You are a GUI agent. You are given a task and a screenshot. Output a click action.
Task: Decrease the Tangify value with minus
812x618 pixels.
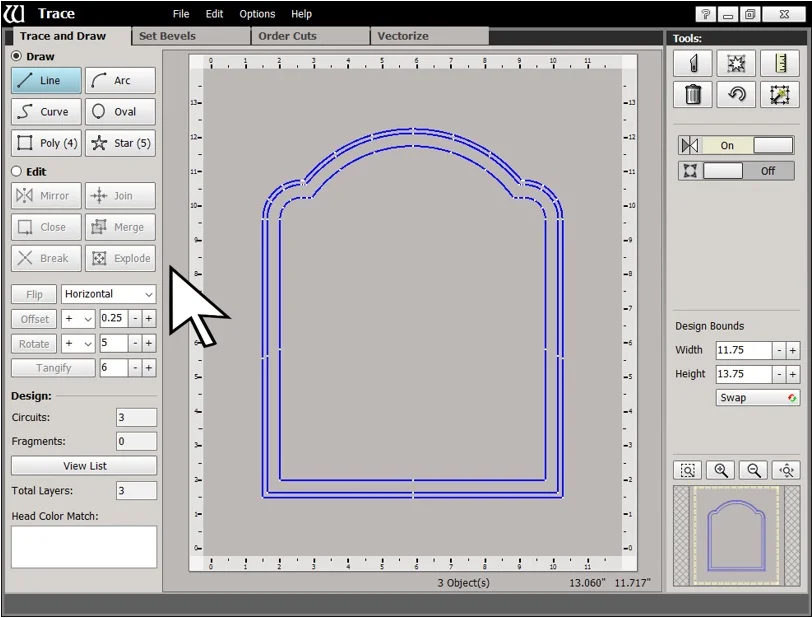(135, 368)
